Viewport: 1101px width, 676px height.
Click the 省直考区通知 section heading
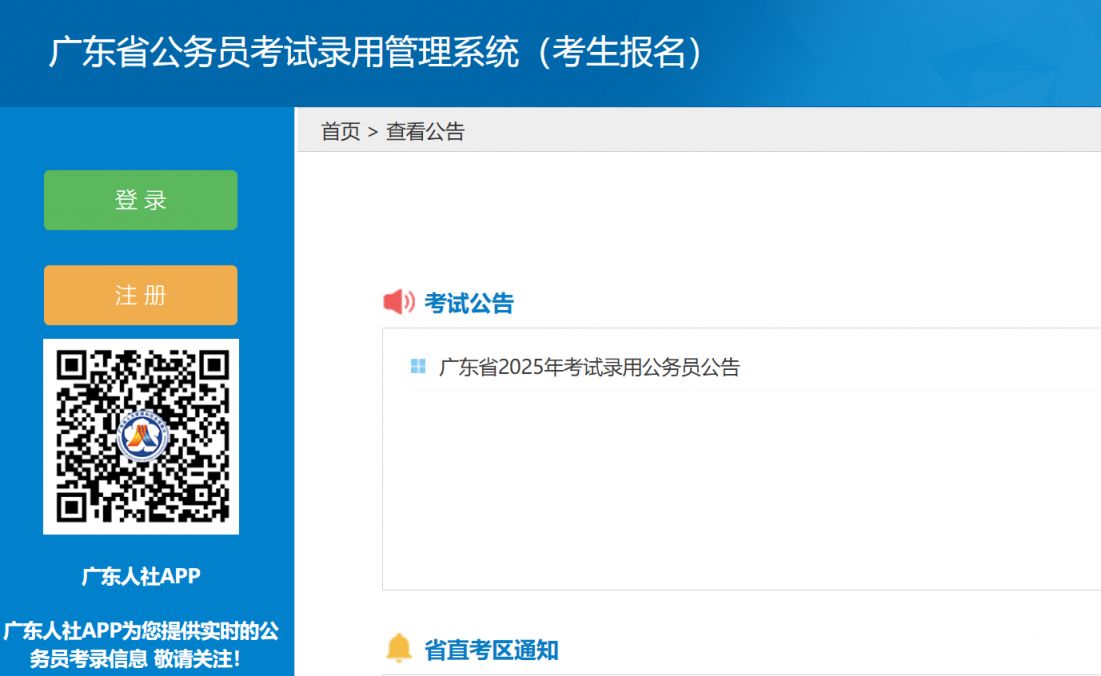point(491,650)
